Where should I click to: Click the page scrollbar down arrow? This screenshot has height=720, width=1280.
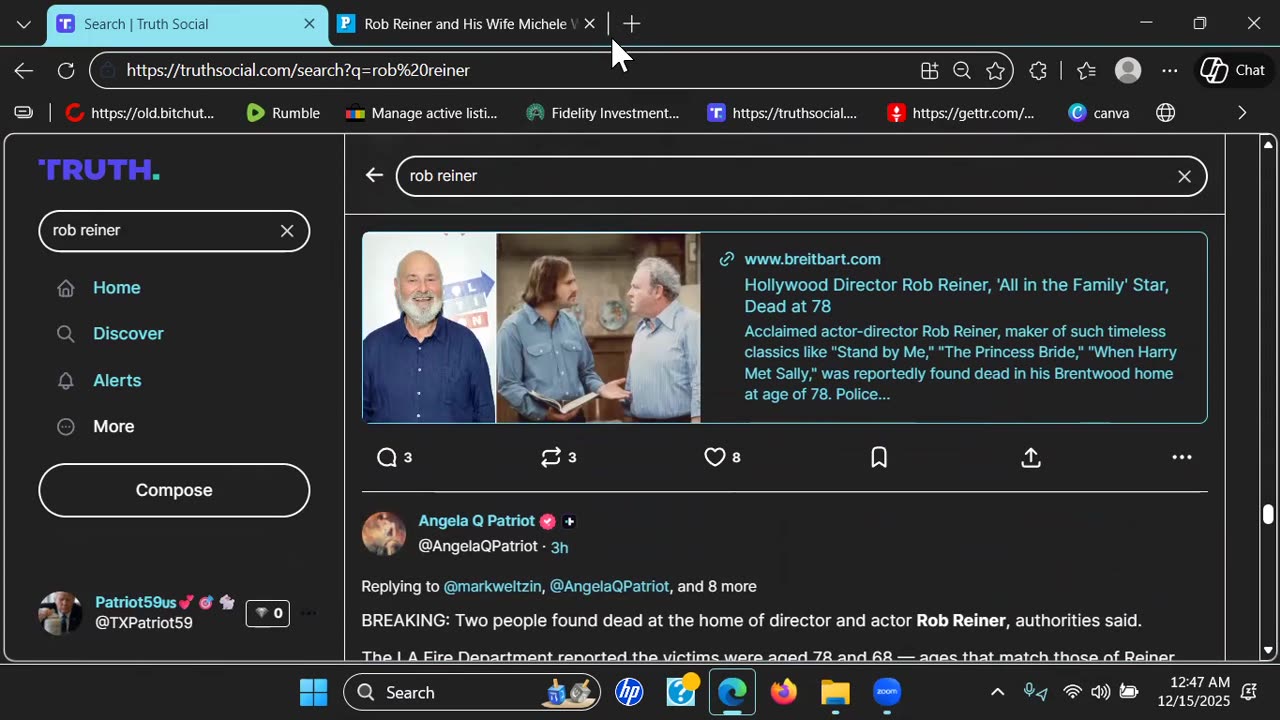pyautogui.click(x=1268, y=650)
